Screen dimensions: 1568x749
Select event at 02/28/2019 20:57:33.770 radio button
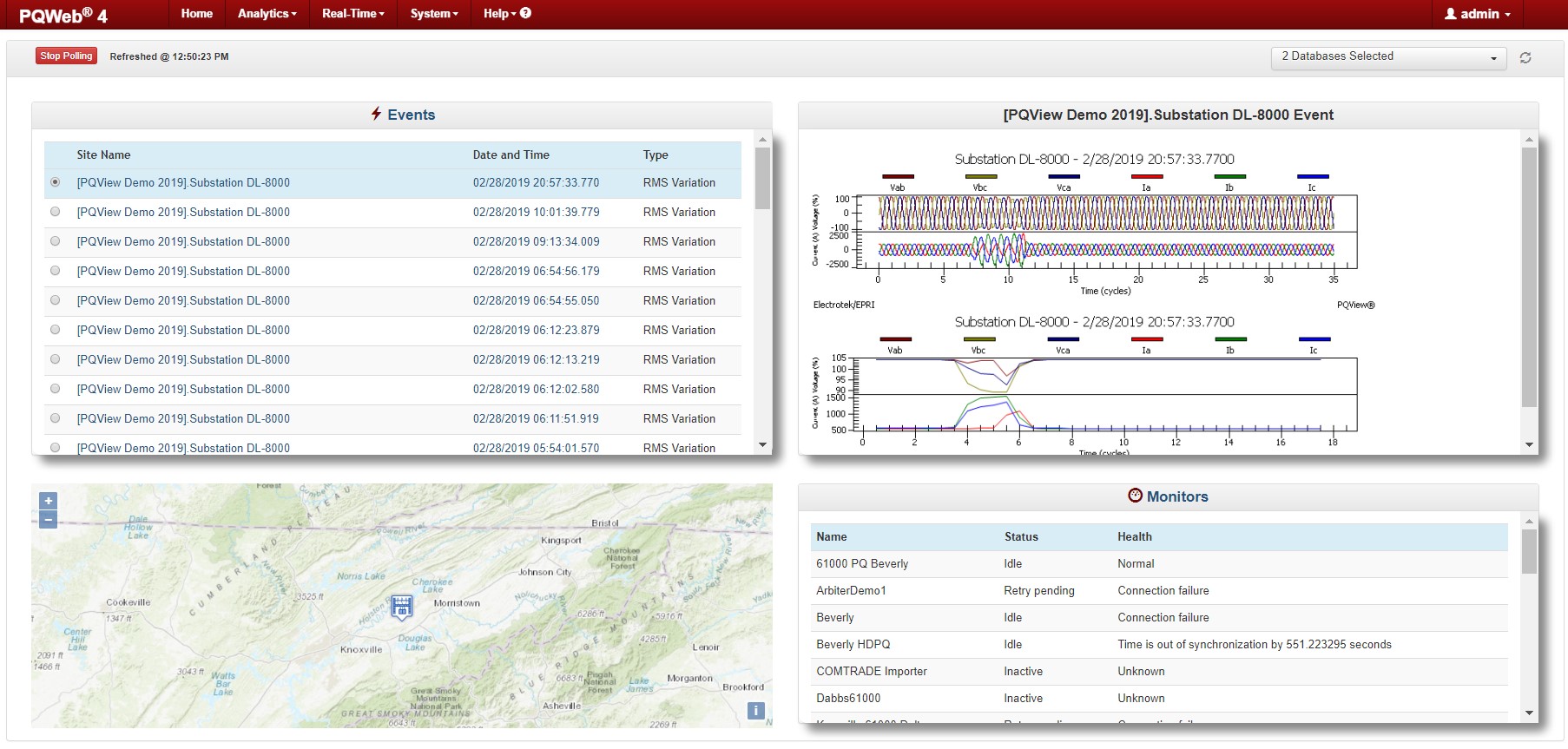(x=56, y=182)
